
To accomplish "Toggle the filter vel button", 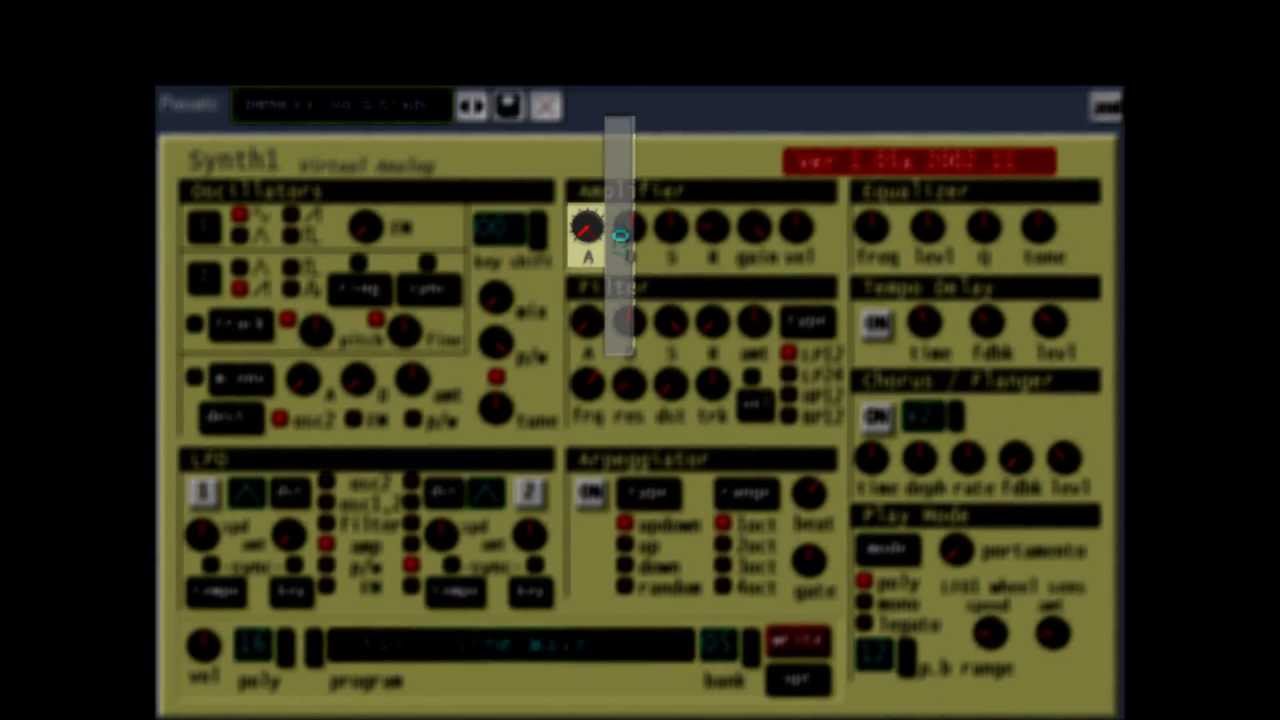I will [755, 404].
